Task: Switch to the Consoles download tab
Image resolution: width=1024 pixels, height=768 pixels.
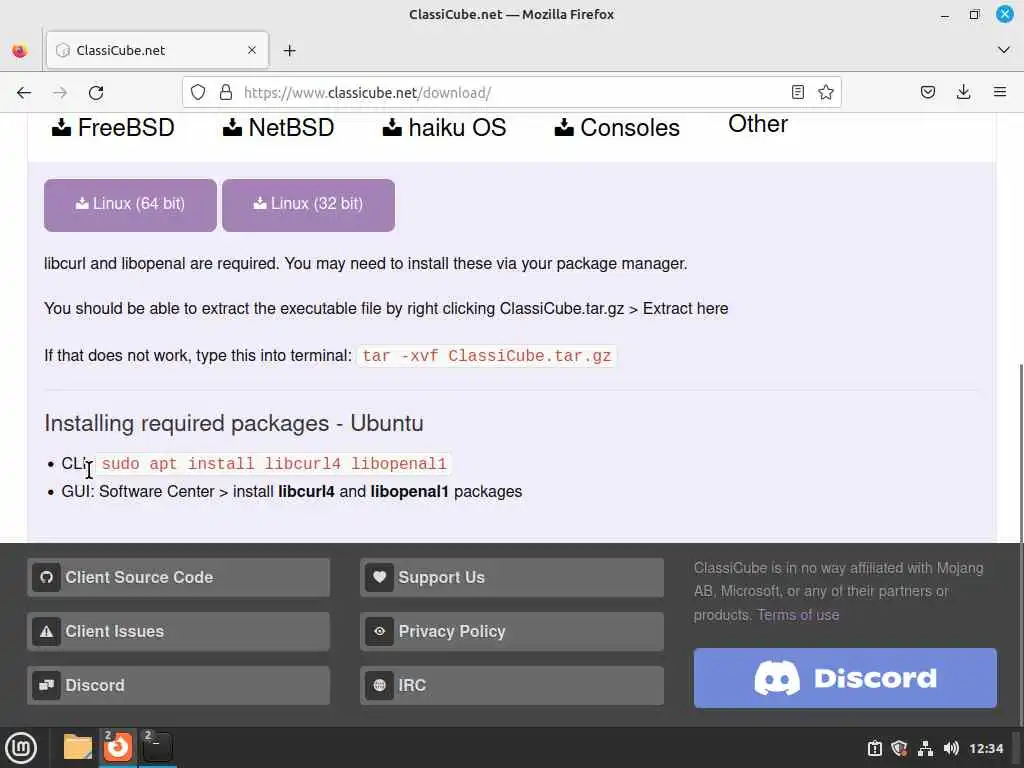Action: tap(617, 127)
